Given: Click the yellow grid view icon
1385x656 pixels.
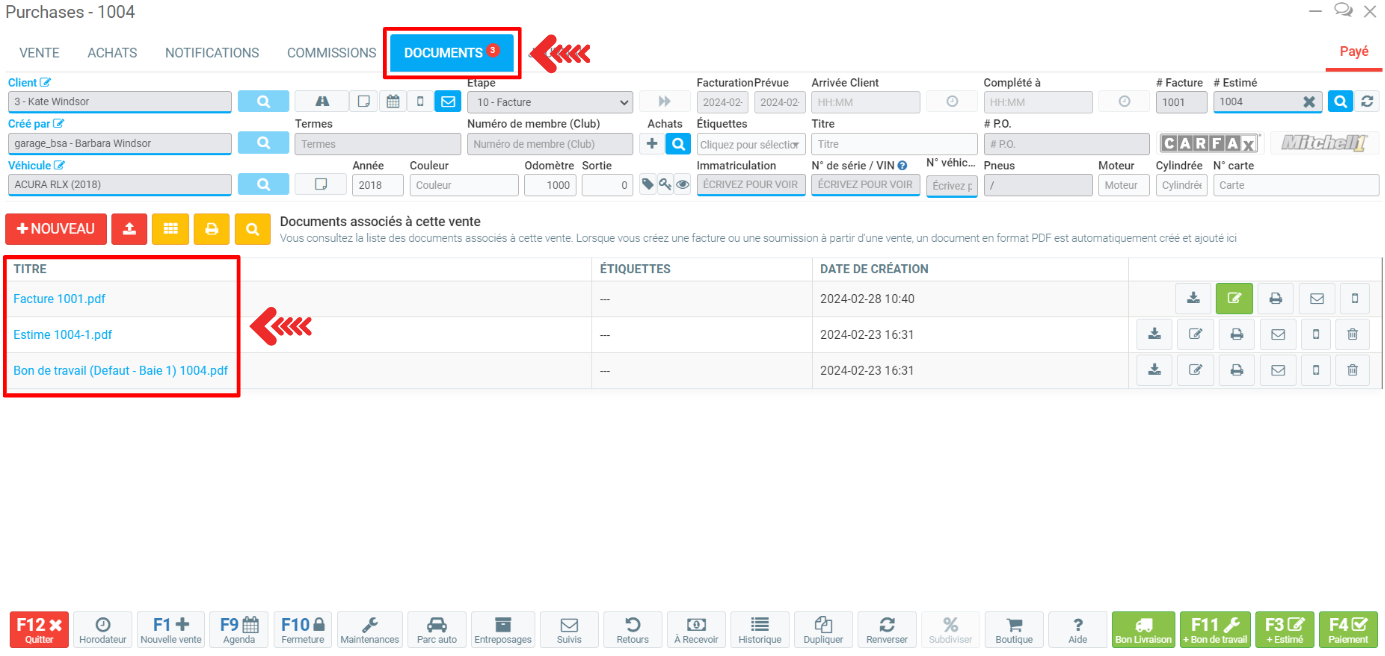Looking at the screenshot, I should tap(170, 229).
